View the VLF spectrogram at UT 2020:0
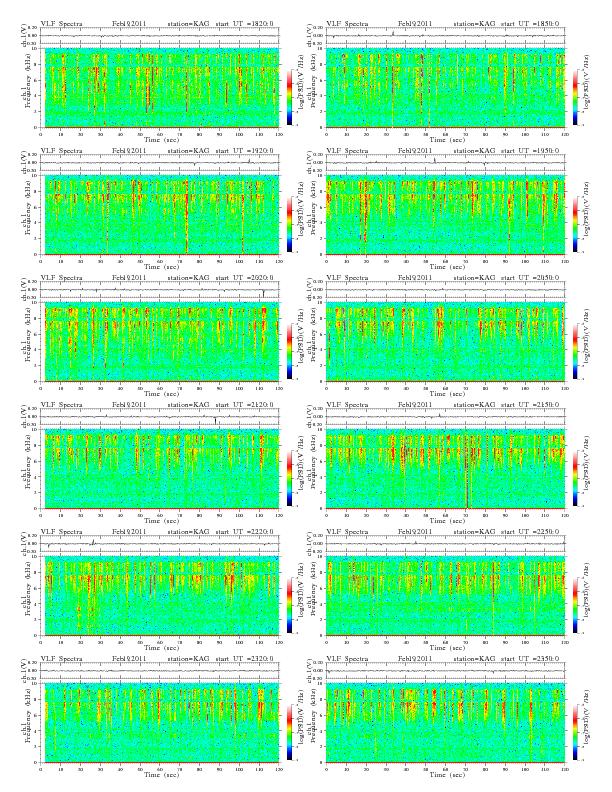This screenshot has height=792, width=612. (160, 342)
